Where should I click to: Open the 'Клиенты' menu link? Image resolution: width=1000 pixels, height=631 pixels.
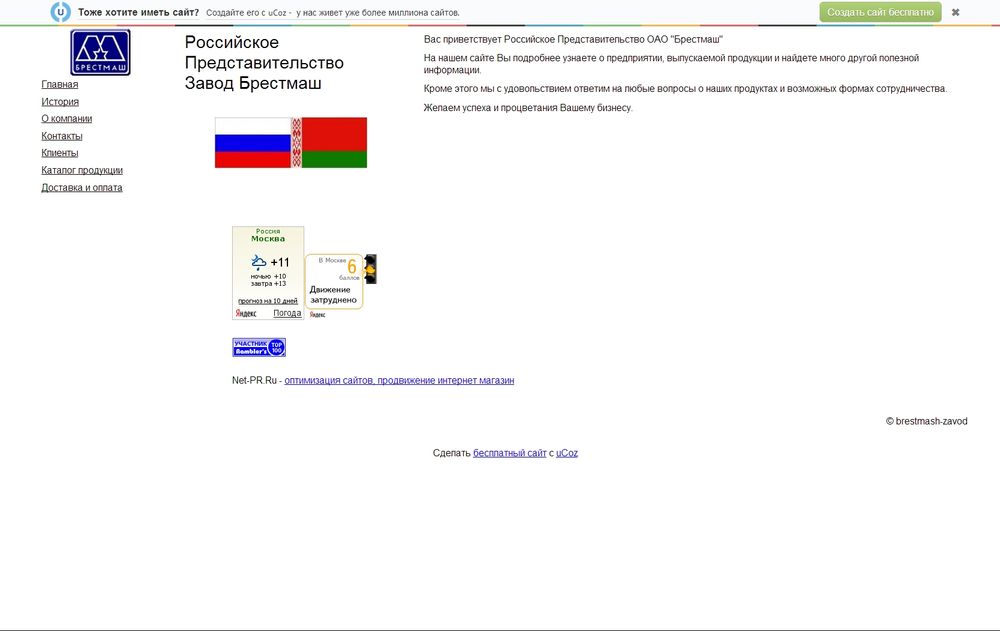click(x=60, y=153)
